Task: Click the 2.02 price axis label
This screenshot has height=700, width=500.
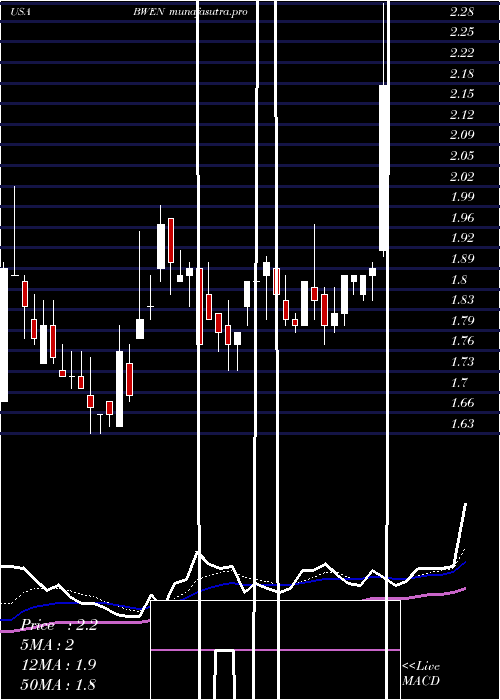Action: 462,177
